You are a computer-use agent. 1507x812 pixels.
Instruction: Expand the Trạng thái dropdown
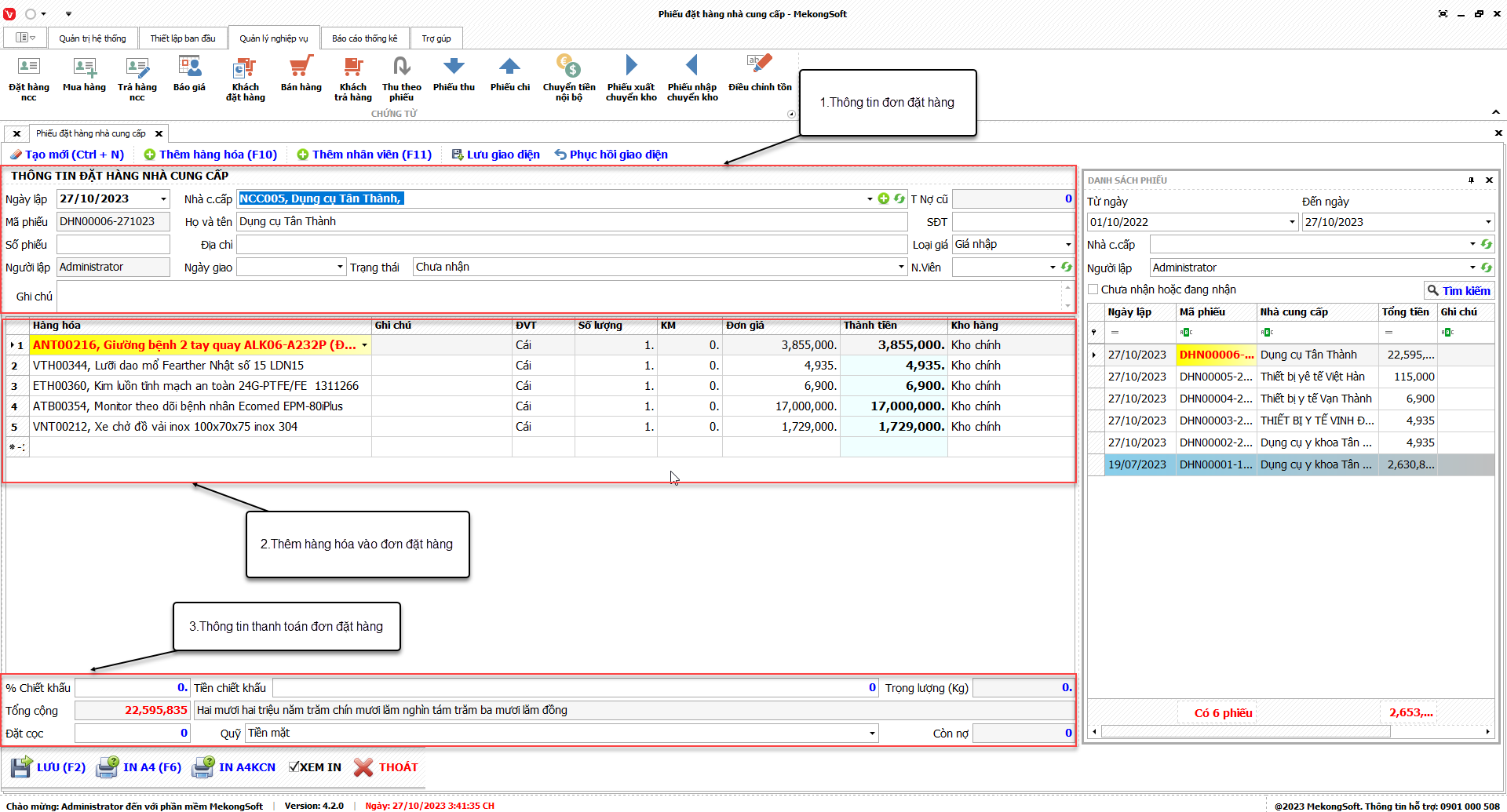[901, 268]
